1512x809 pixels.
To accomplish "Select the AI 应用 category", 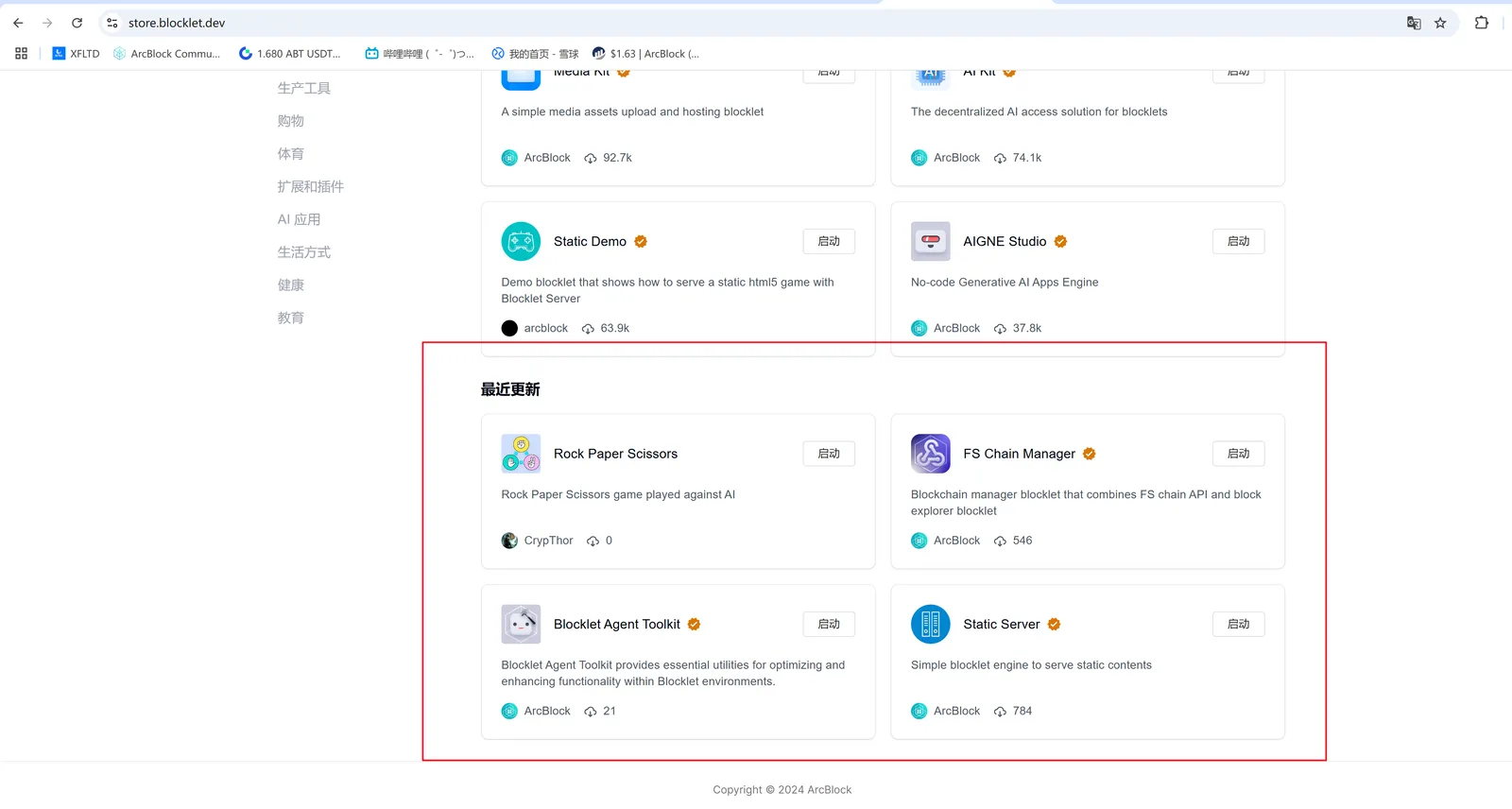I will pyautogui.click(x=300, y=219).
